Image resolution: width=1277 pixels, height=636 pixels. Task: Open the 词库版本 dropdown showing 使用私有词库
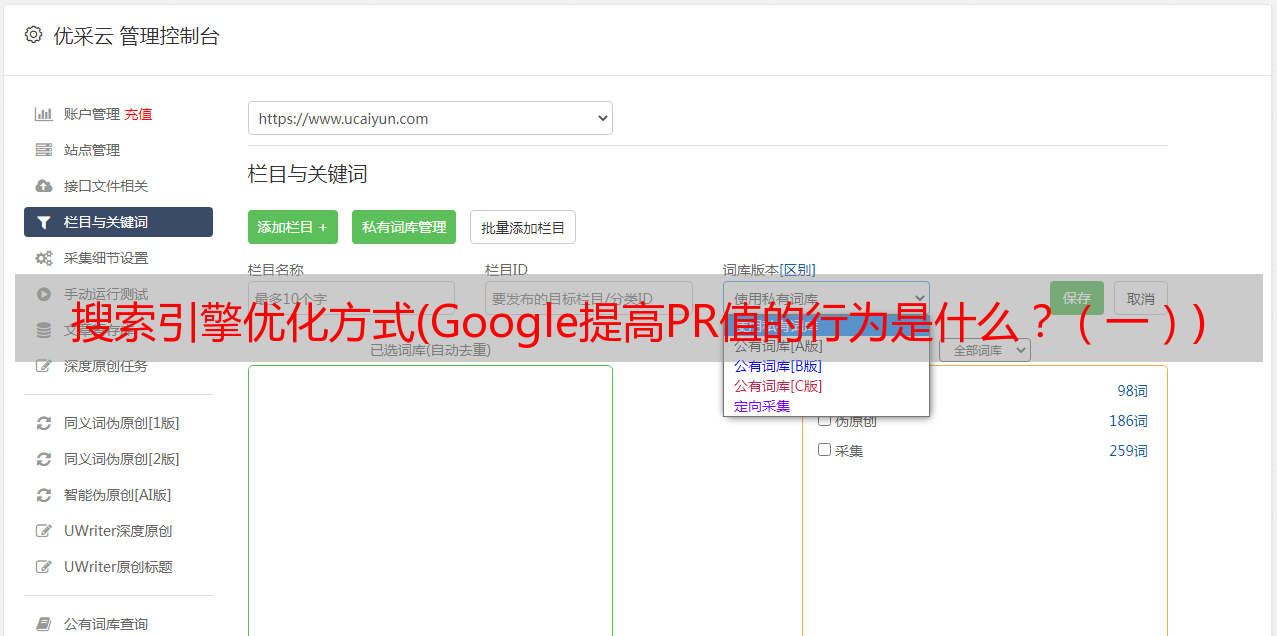click(x=826, y=298)
